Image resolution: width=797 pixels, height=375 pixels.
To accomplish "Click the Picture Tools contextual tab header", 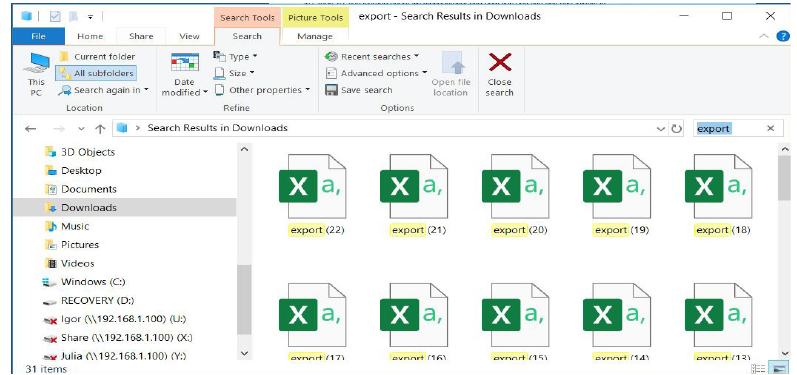I will [x=315, y=18].
